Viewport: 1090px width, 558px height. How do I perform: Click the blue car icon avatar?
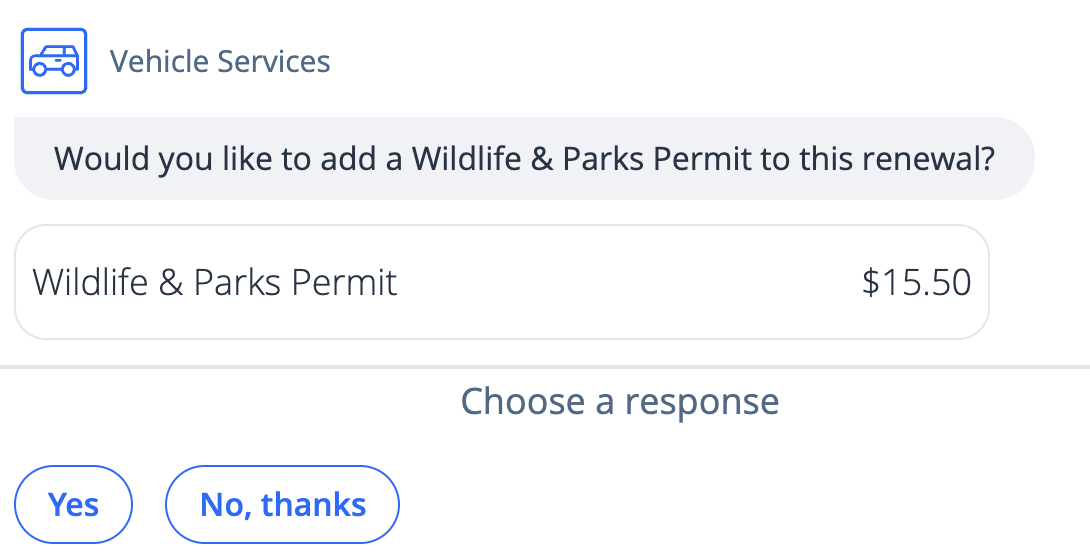point(54,61)
